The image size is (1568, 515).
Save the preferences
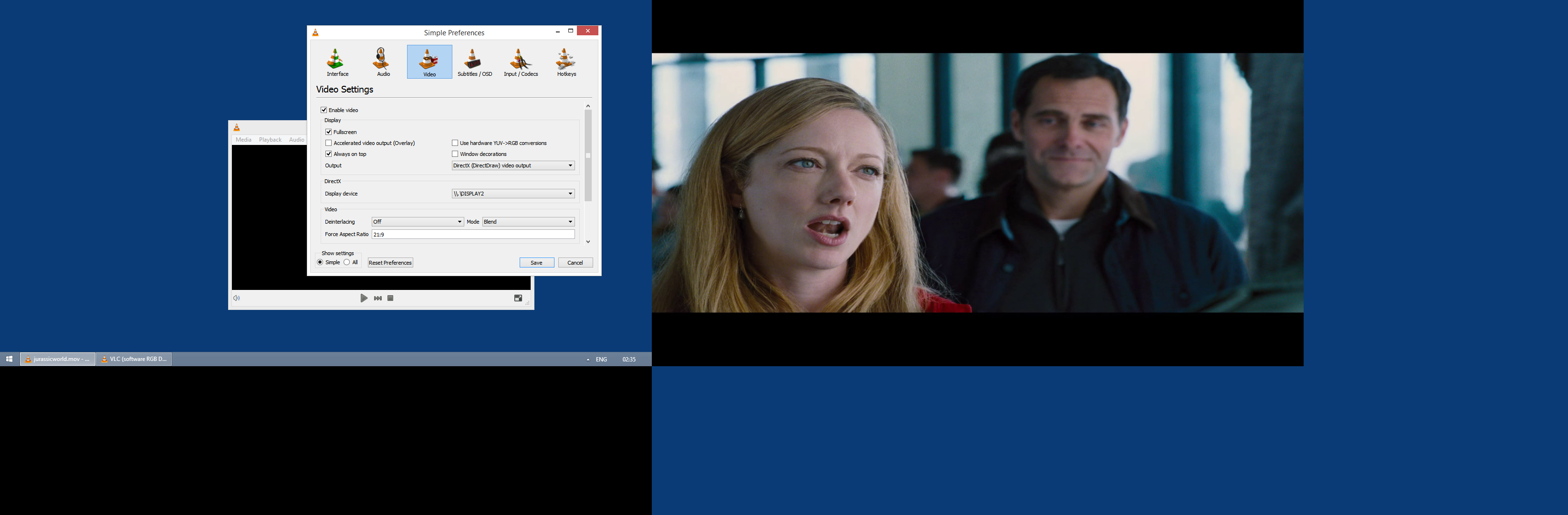tap(536, 263)
